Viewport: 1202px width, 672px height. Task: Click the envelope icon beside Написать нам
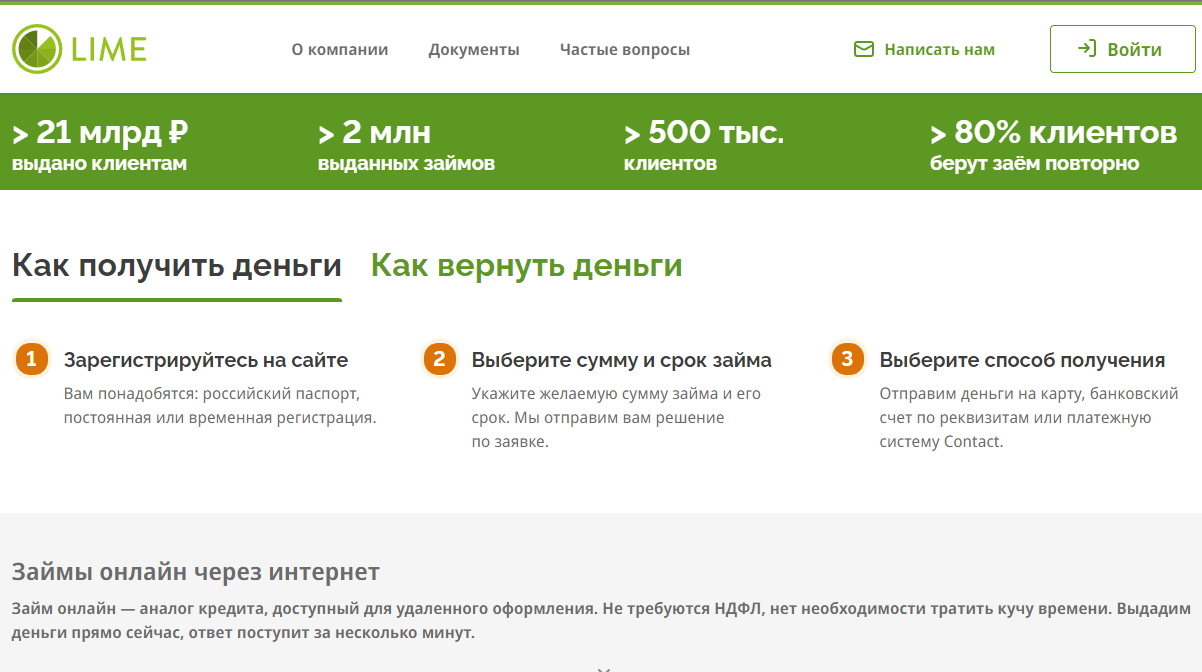tap(864, 49)
